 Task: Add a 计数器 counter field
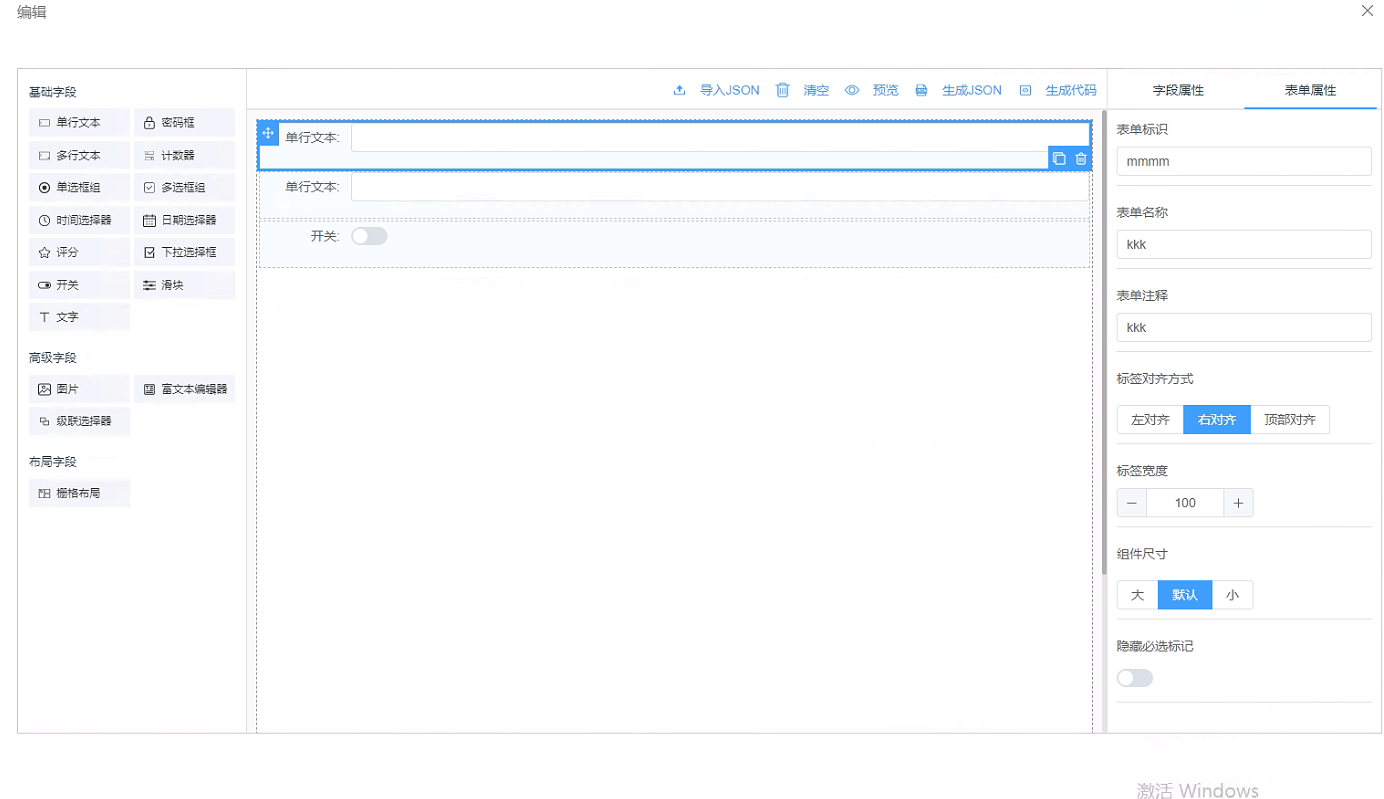tap(184, 156)
